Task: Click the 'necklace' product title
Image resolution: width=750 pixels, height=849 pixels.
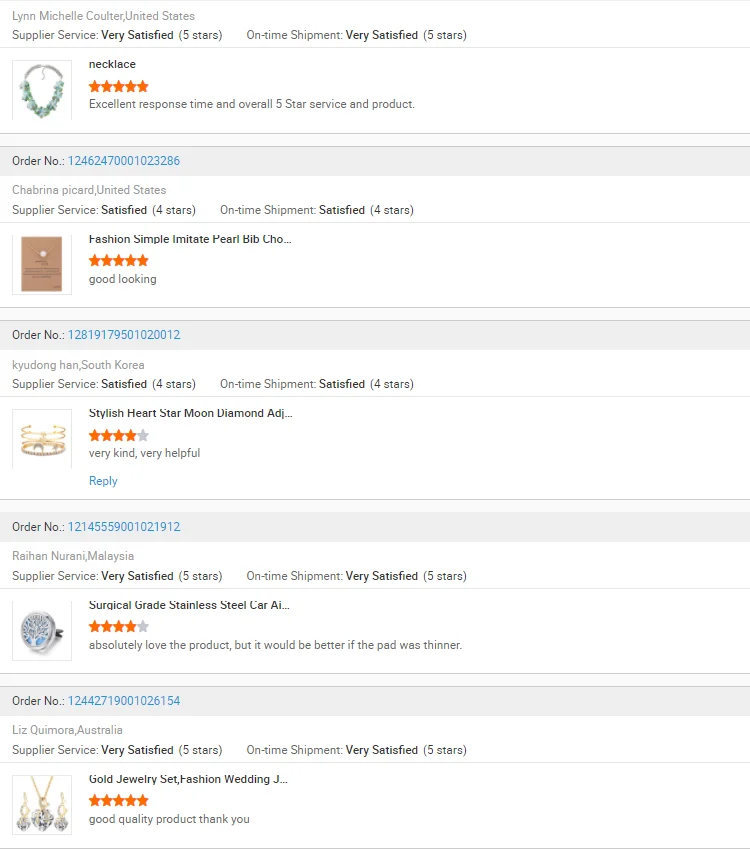Action: point(112,64)
